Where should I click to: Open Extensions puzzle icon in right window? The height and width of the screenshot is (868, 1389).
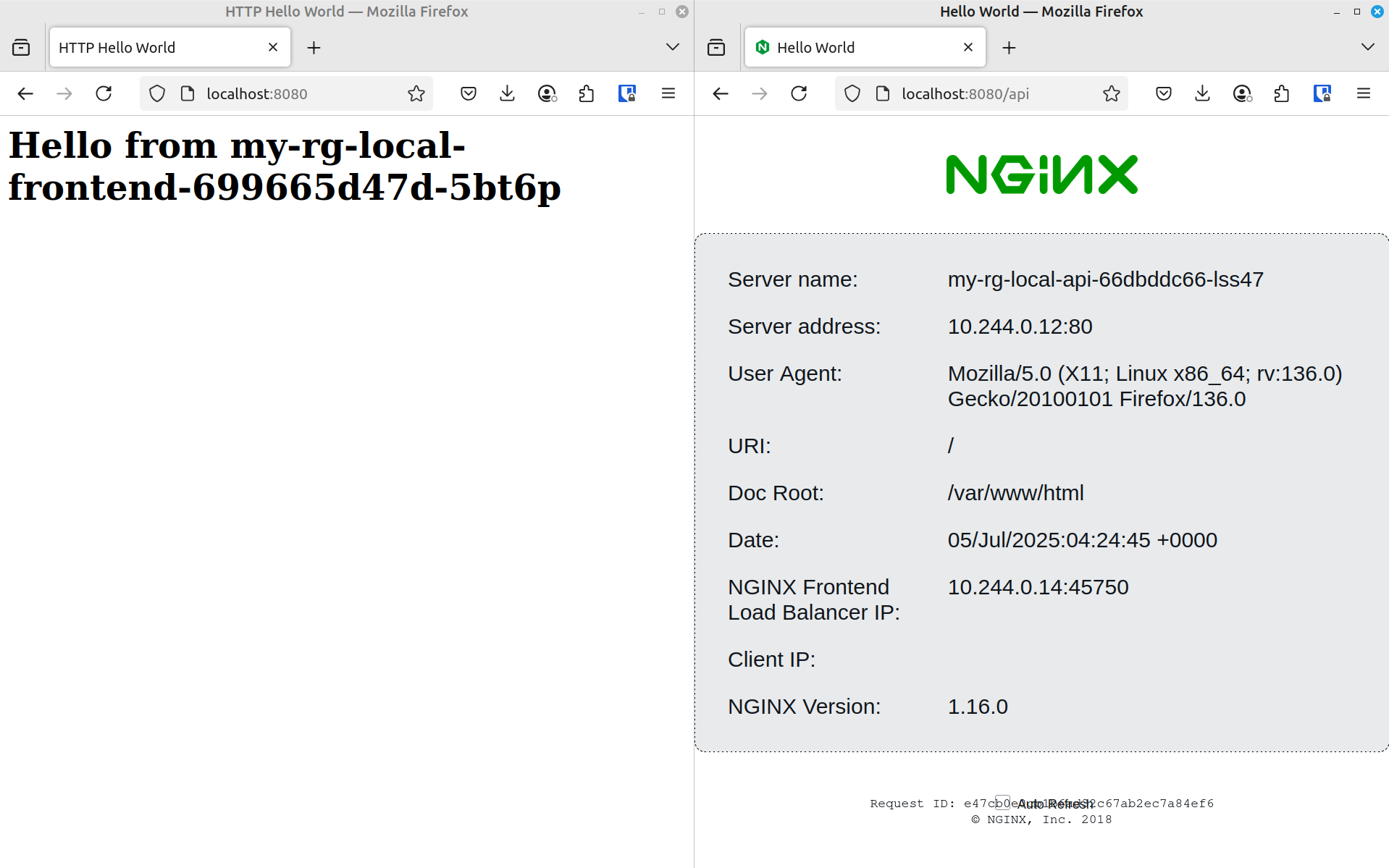1282,93
